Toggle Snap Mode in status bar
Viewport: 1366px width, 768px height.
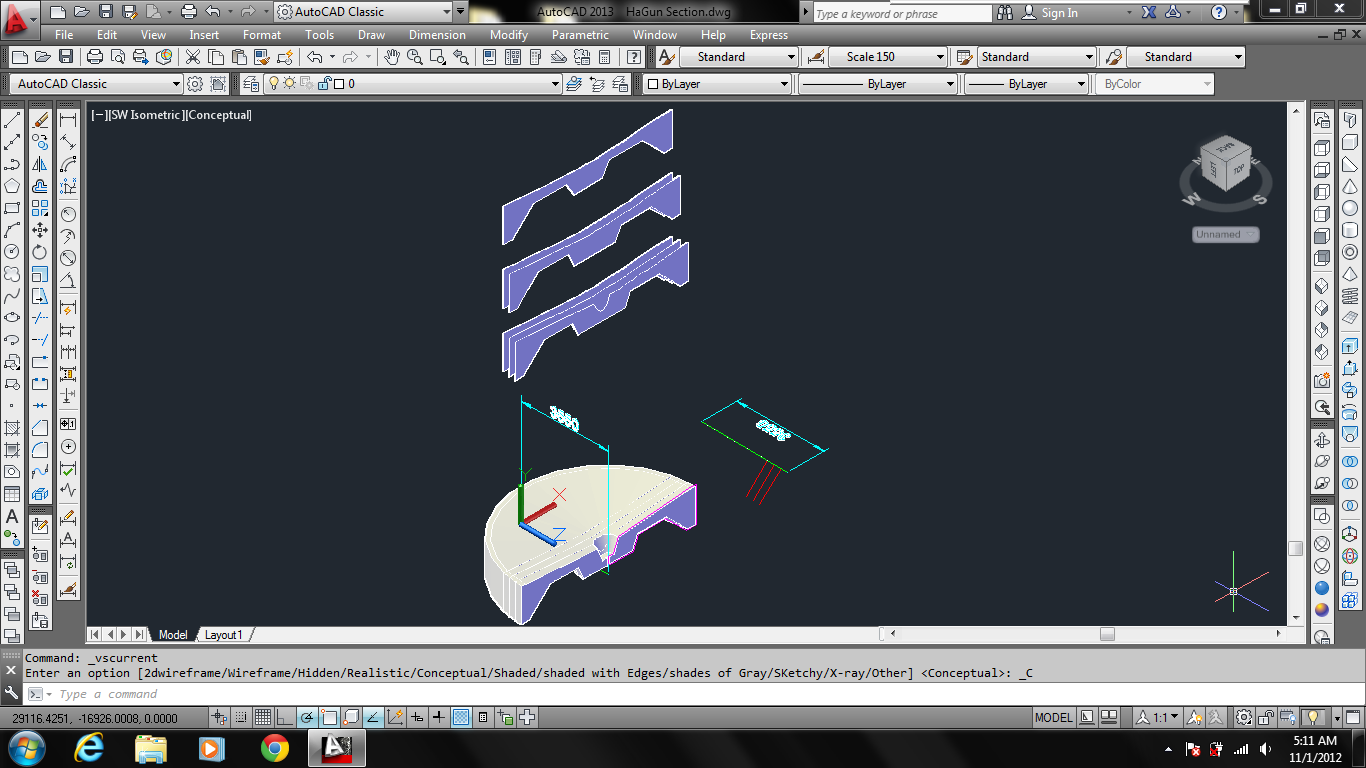pos(240,717)
